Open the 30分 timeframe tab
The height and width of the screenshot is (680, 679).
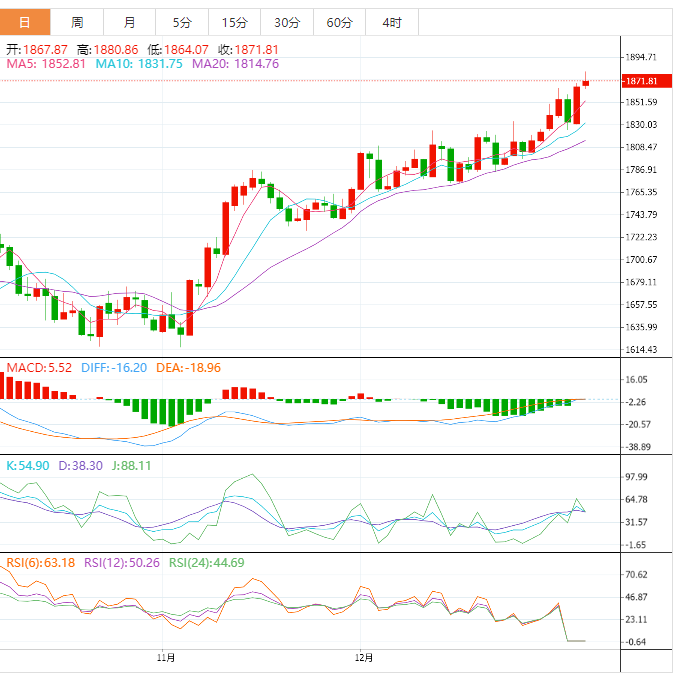(x=287, y=22)
